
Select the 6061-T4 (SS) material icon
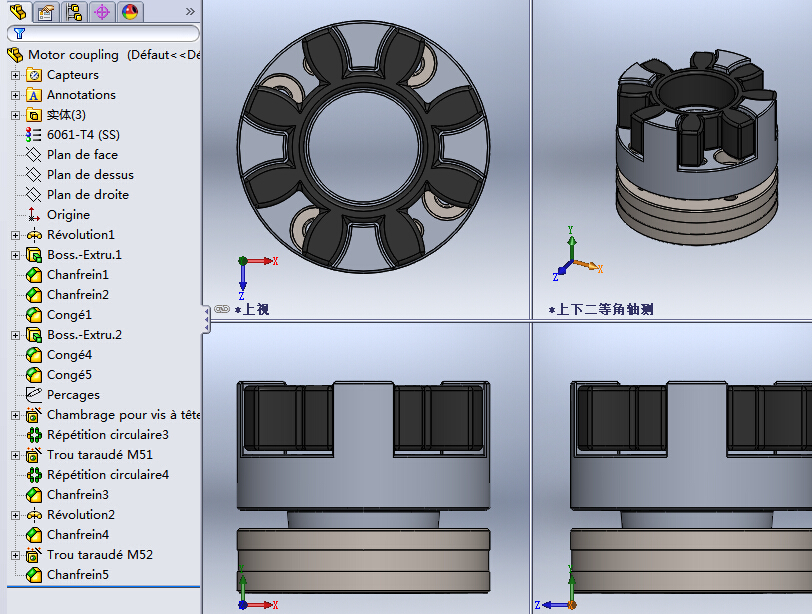(34, 135)
